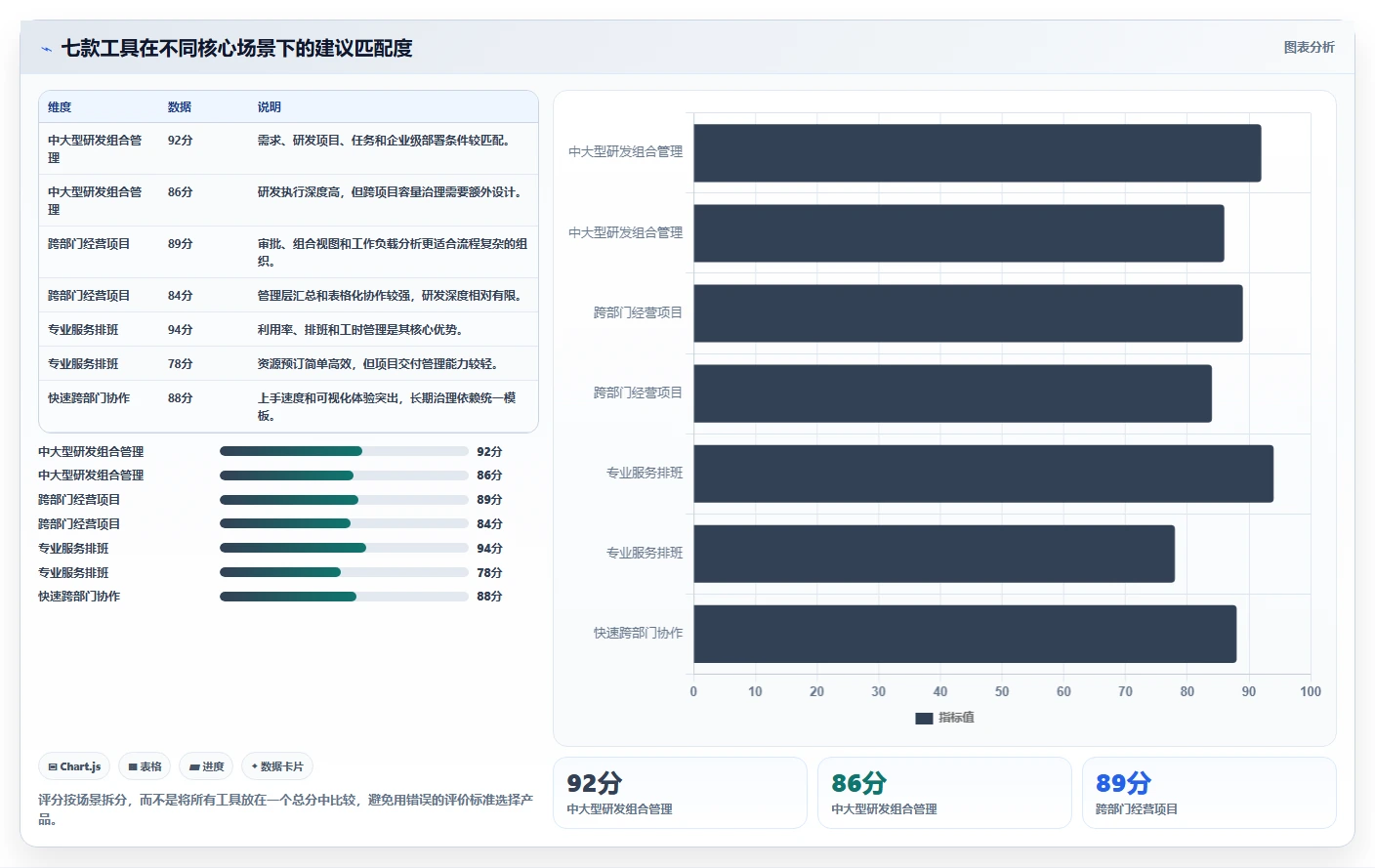The width and height of the screenshot is (1375, 868).
Task: Click the page title 七款工具在不同核心场景下的建议匹配度
Action: pyautogui.click(x=236, y=48)
